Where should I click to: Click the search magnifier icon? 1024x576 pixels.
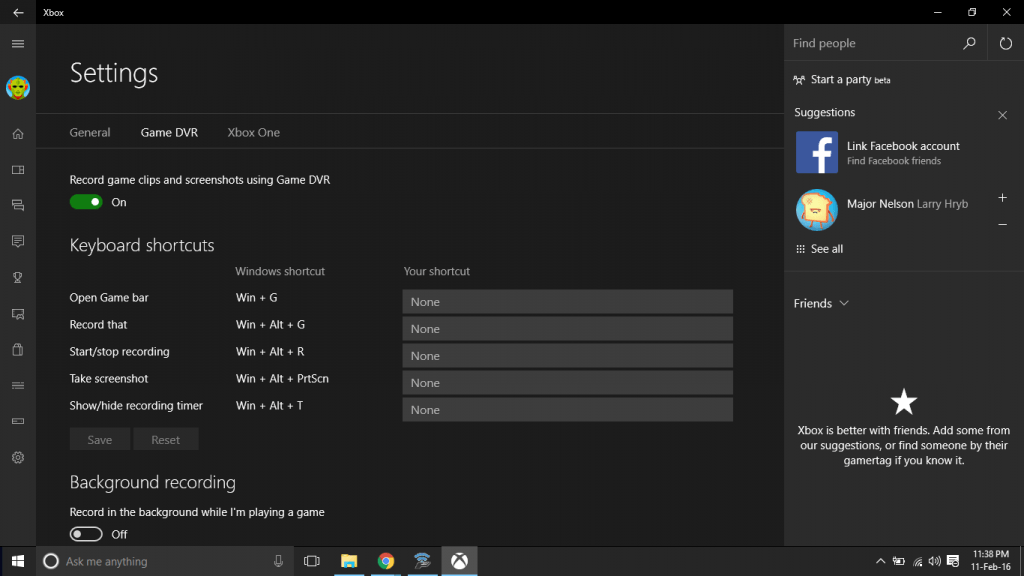969,43
